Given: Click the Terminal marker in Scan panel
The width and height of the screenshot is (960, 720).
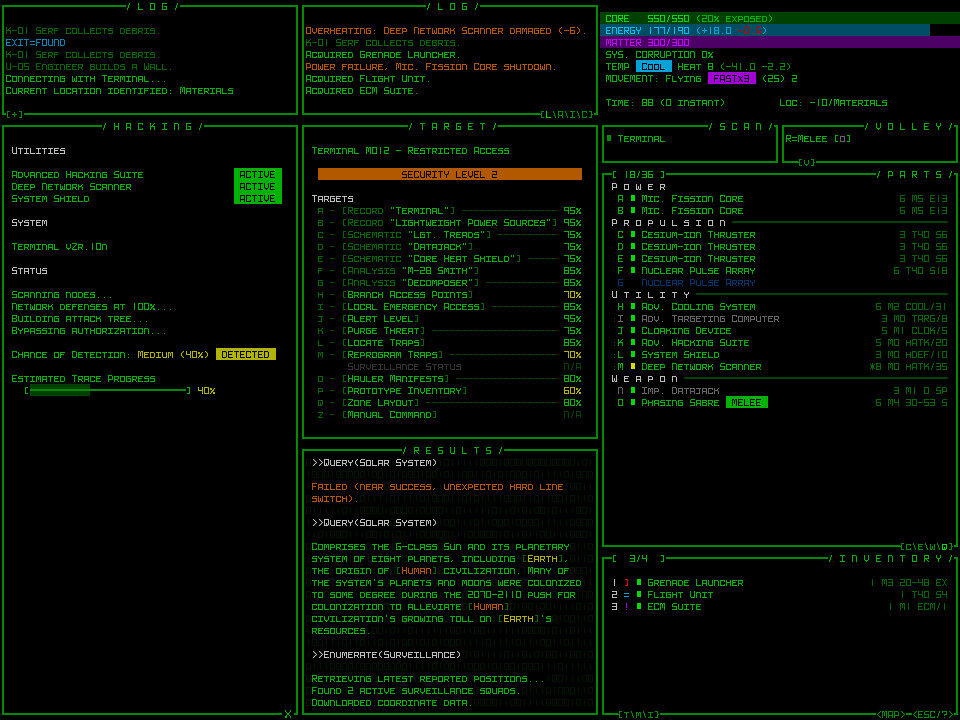Looking at the screenshot, I should point(609,139).
